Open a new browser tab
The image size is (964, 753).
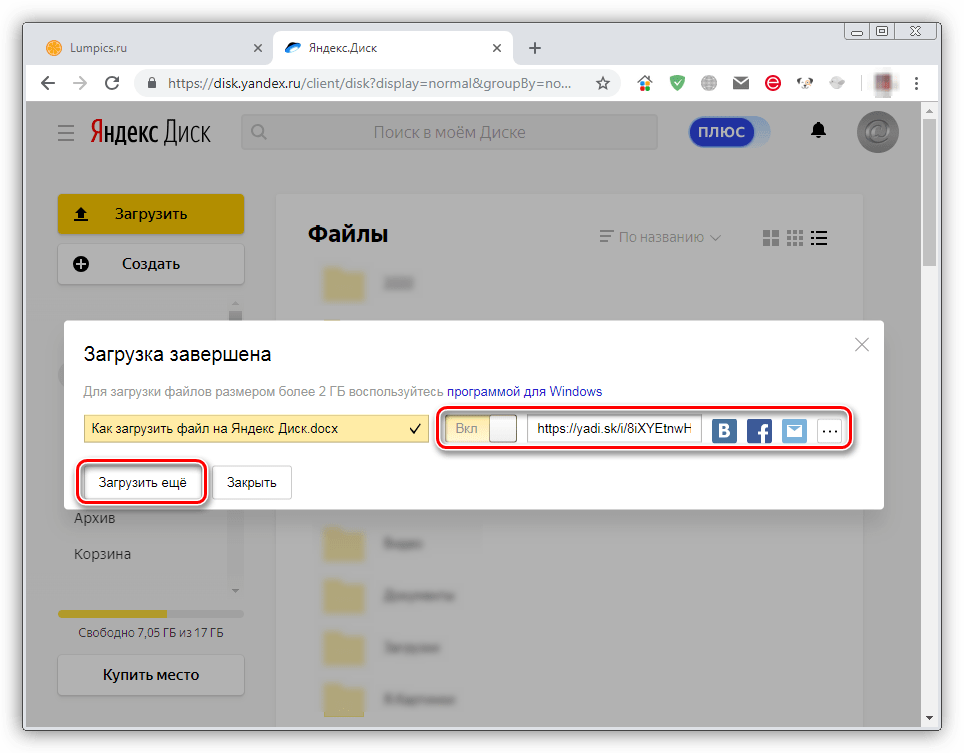pos(535,48)
